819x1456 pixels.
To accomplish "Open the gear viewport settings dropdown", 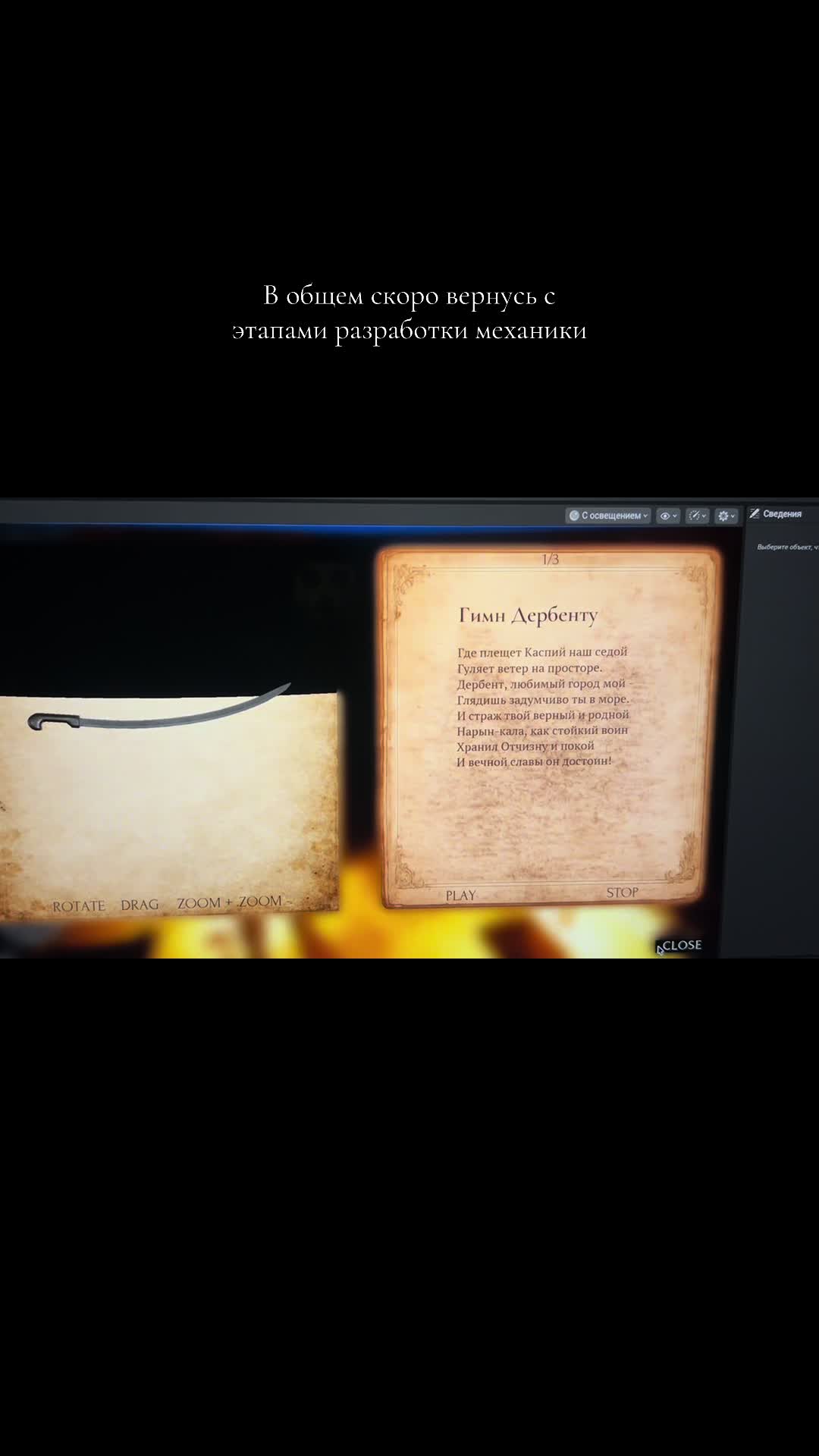I will 726,516.
